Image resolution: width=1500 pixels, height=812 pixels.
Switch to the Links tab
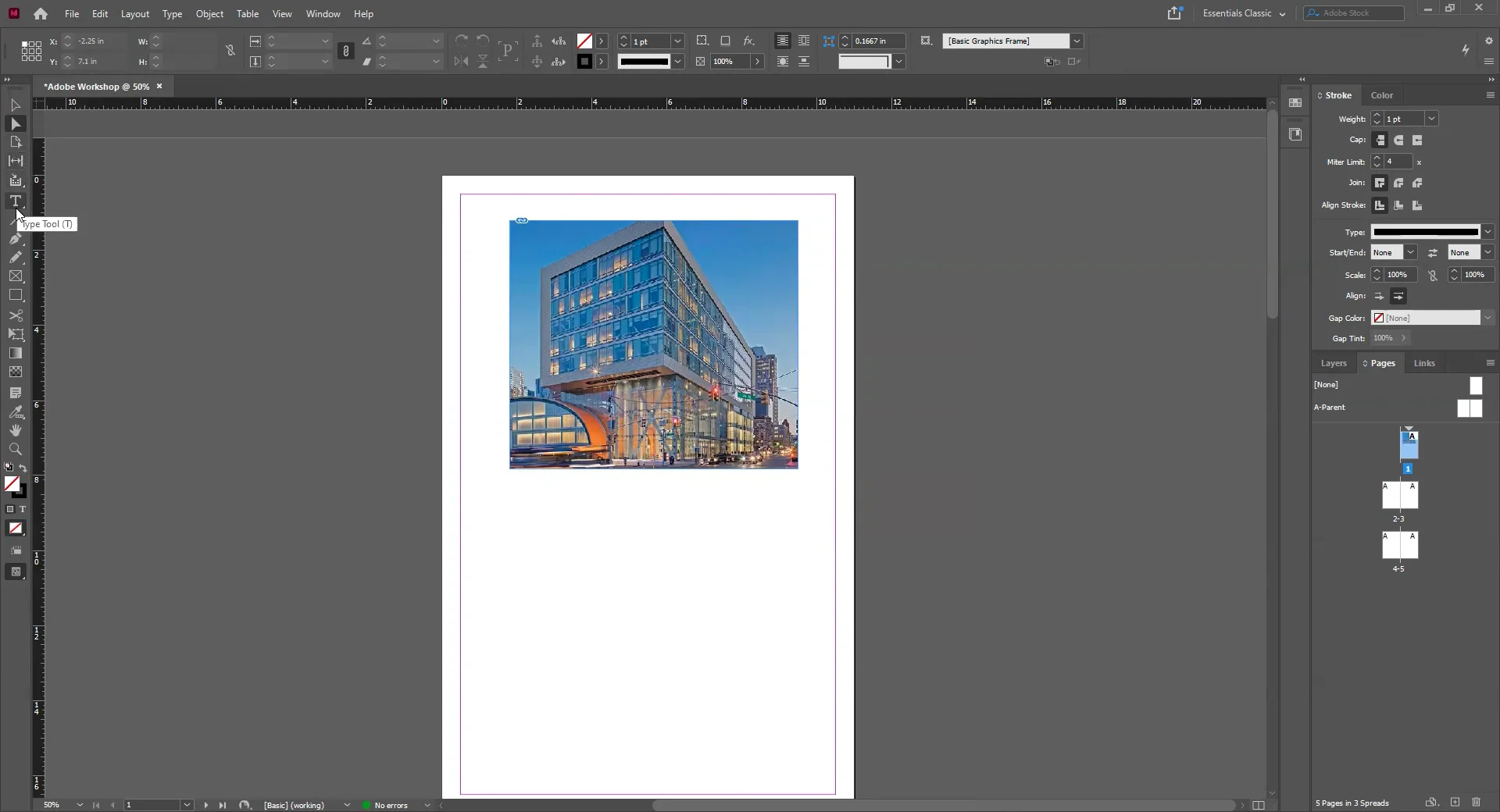[x=1423, y=363]
